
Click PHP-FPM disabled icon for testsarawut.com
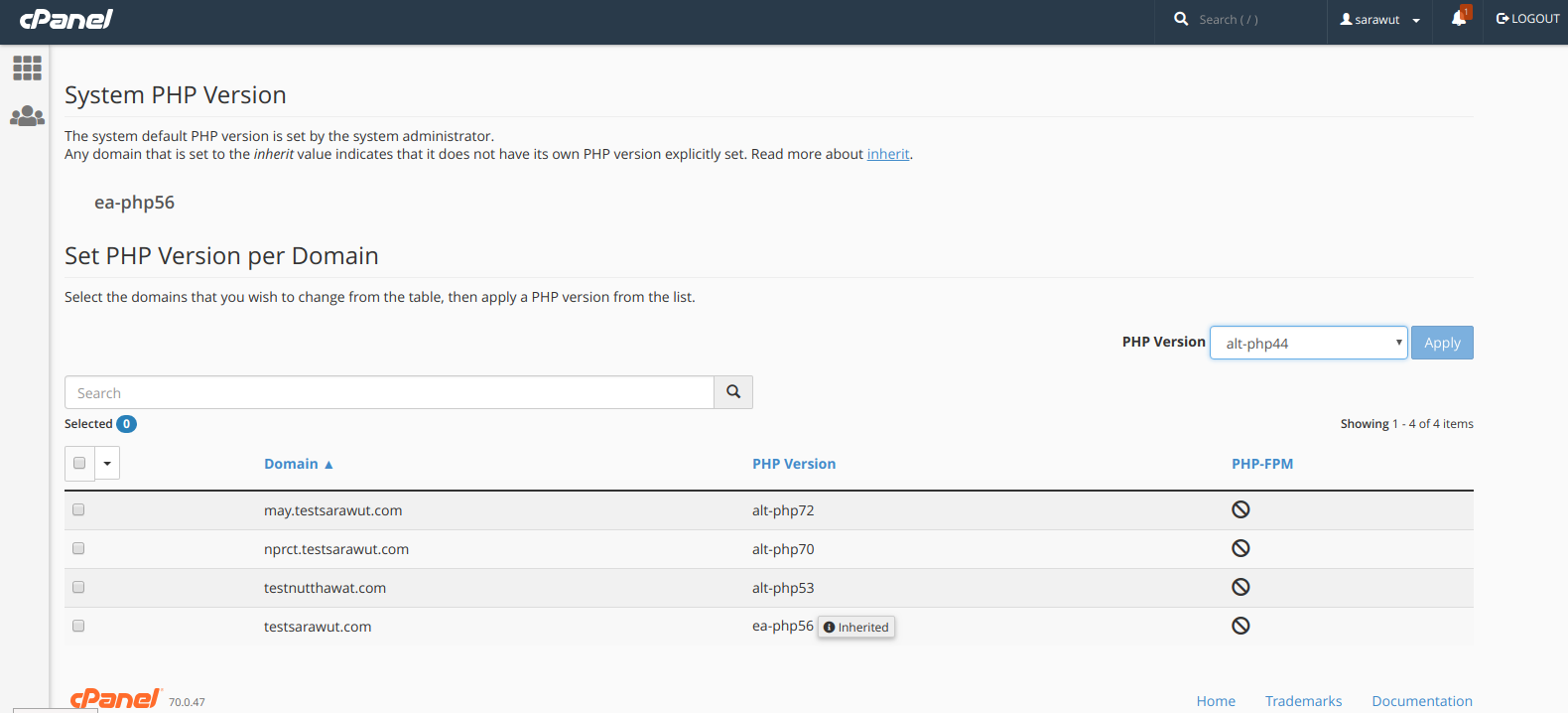[1241, 626]
